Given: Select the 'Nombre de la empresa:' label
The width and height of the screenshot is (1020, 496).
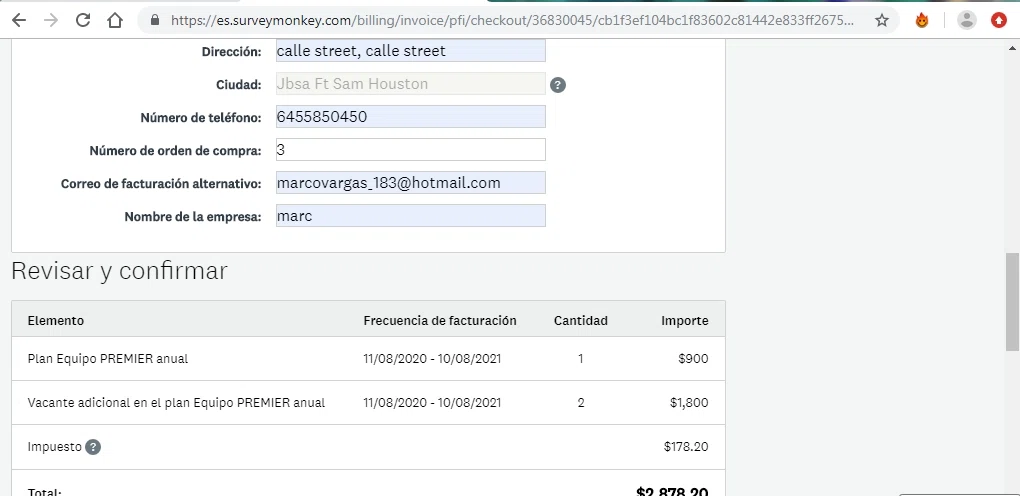Looking at the screenshot, I should point(193,217).
